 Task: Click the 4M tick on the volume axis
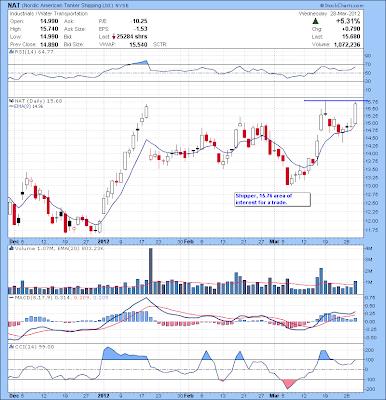[368, 249]
